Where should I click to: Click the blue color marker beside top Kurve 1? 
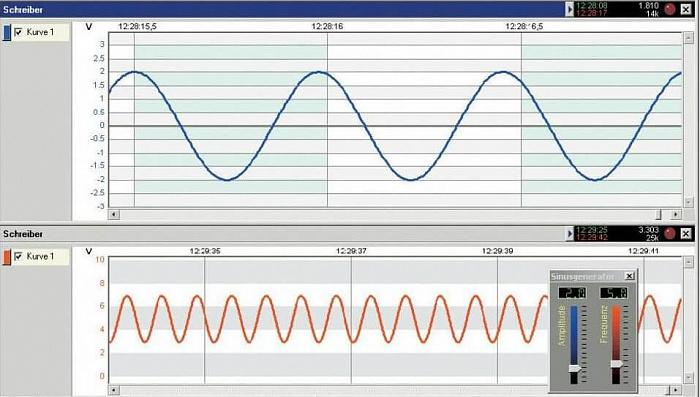pyautogui.click(x=7, y=33)
